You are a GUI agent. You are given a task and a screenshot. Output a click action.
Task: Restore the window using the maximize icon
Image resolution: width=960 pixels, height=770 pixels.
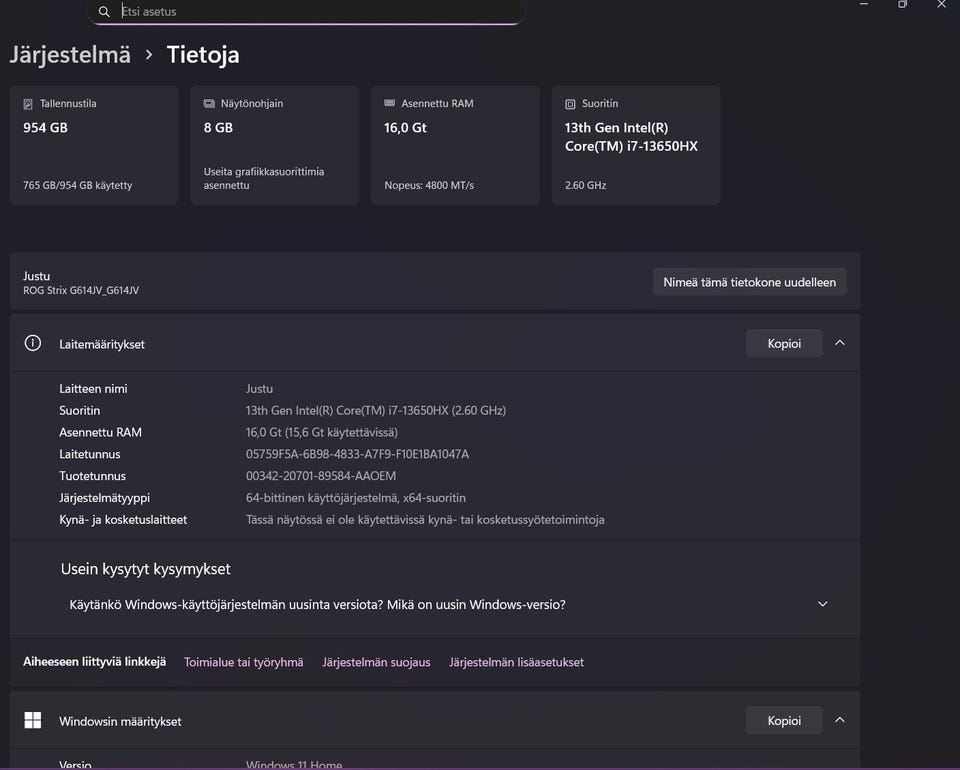coord(902,5)
